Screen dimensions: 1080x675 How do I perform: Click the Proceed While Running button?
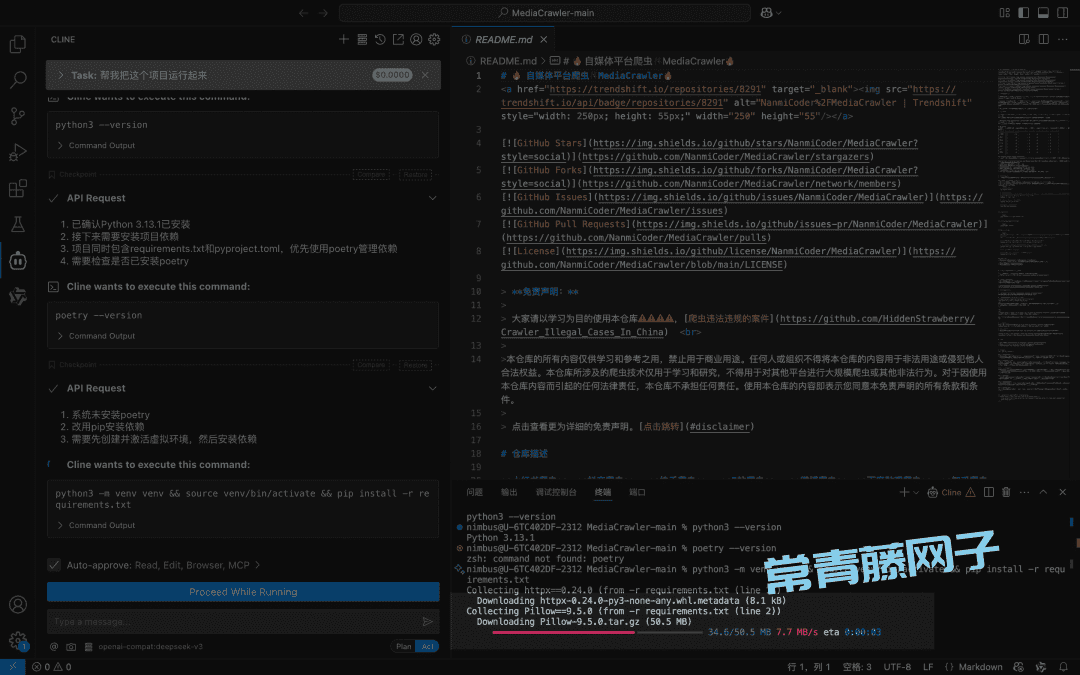click(x=243, y=592)
